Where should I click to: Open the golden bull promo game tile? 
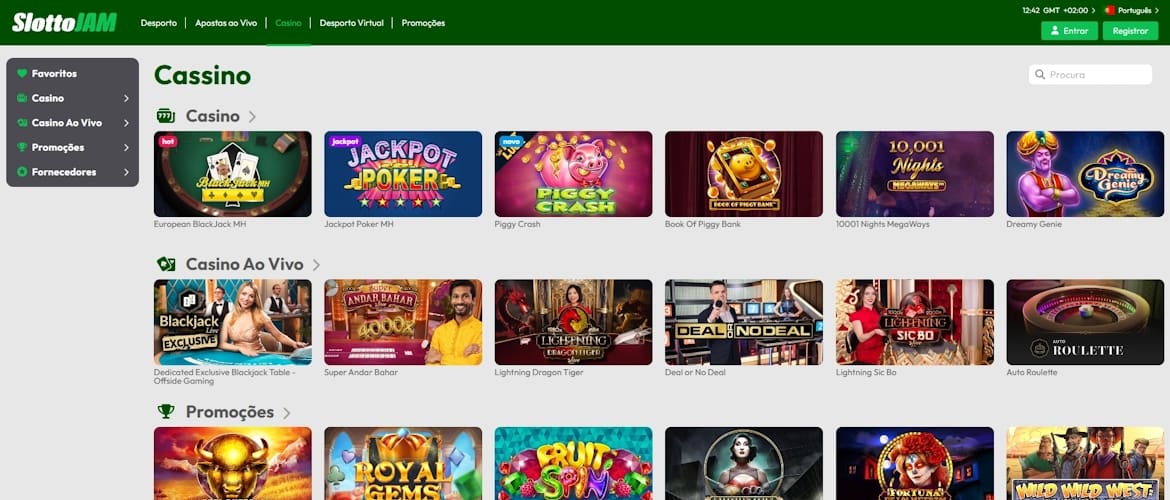[233, 463]
